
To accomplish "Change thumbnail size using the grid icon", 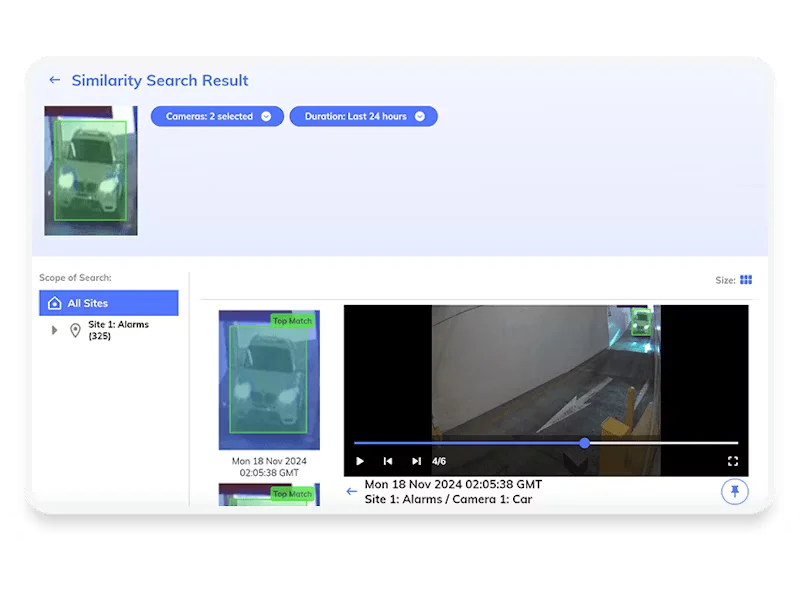I will (x=746, y=280).
